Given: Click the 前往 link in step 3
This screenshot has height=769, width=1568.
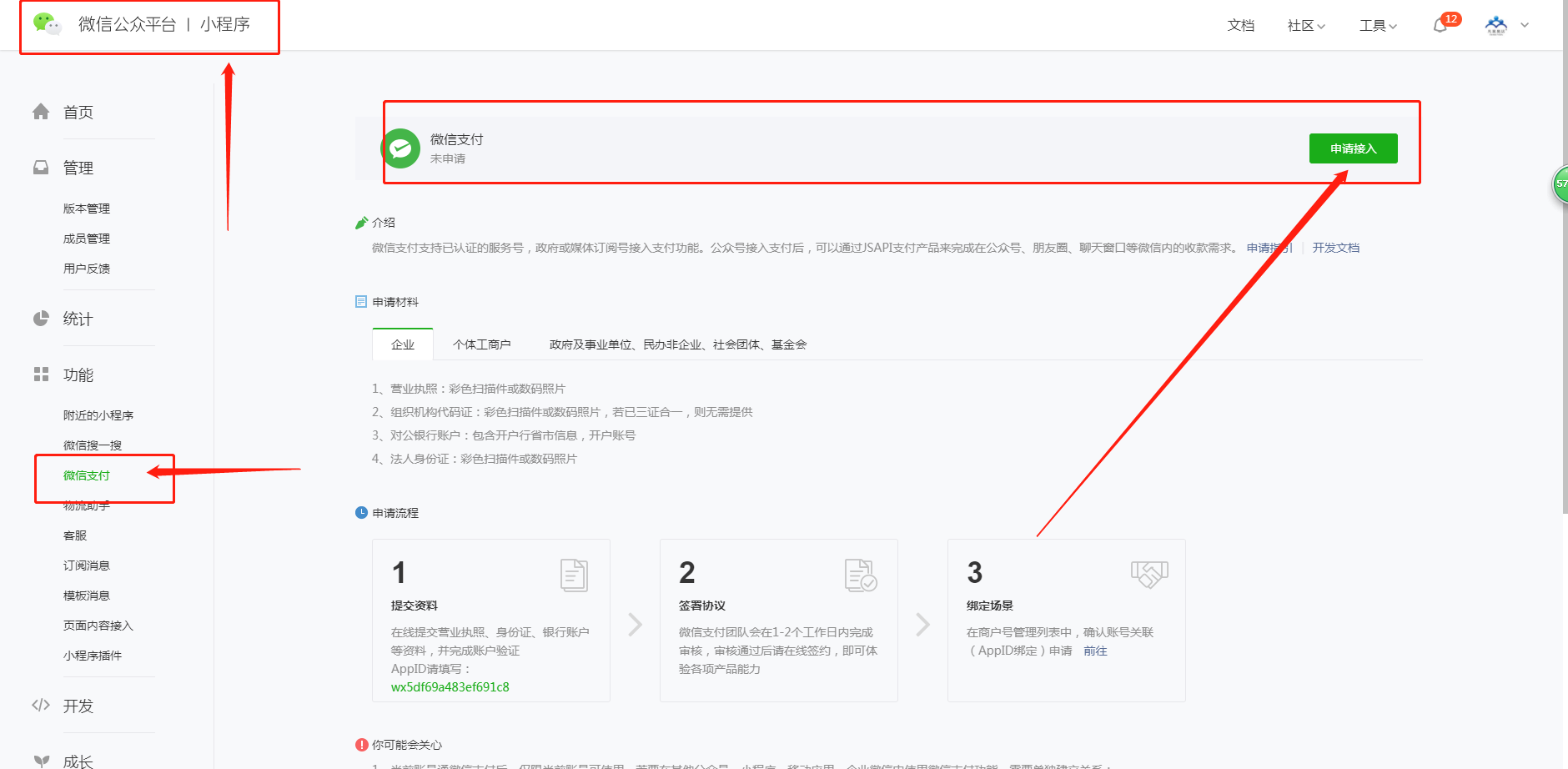Looking at the screenshot, I should click(x=1096, y=651).
